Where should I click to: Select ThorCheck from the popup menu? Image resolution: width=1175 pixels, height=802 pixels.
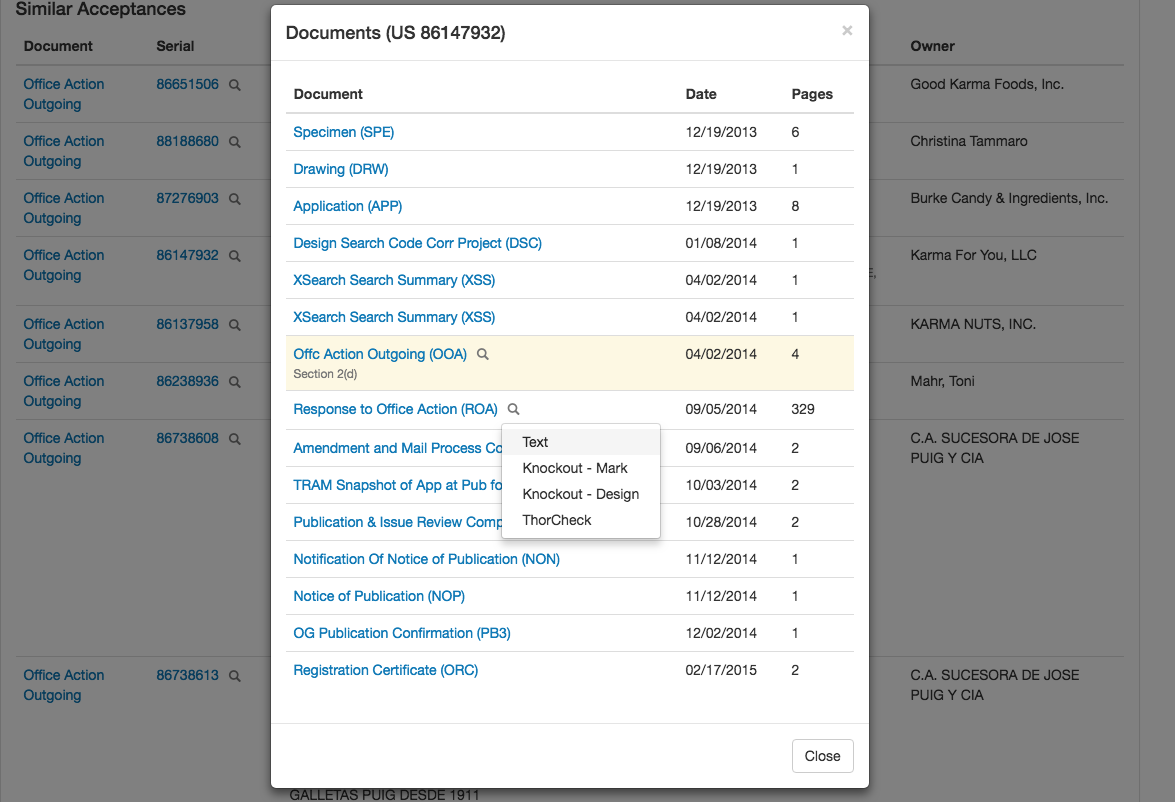pos(556,520)
